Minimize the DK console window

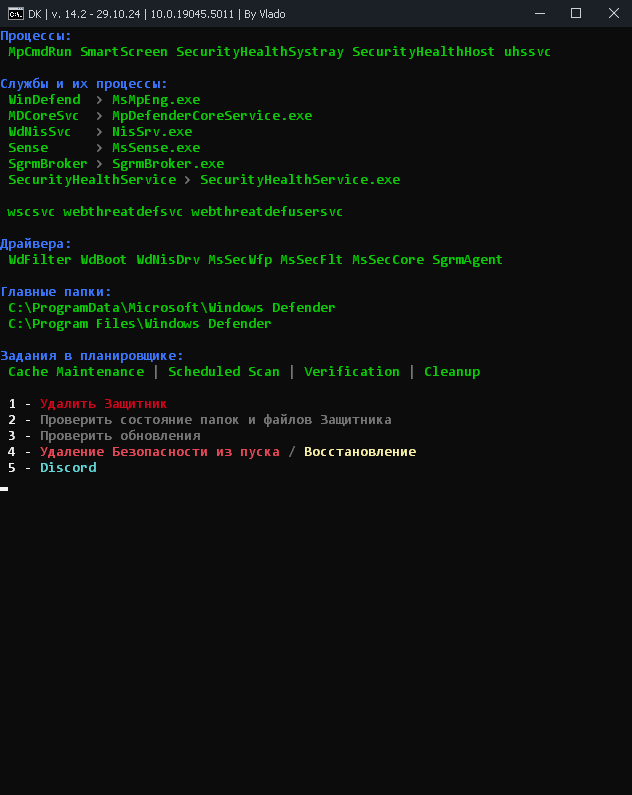click(x=540, y=14)
